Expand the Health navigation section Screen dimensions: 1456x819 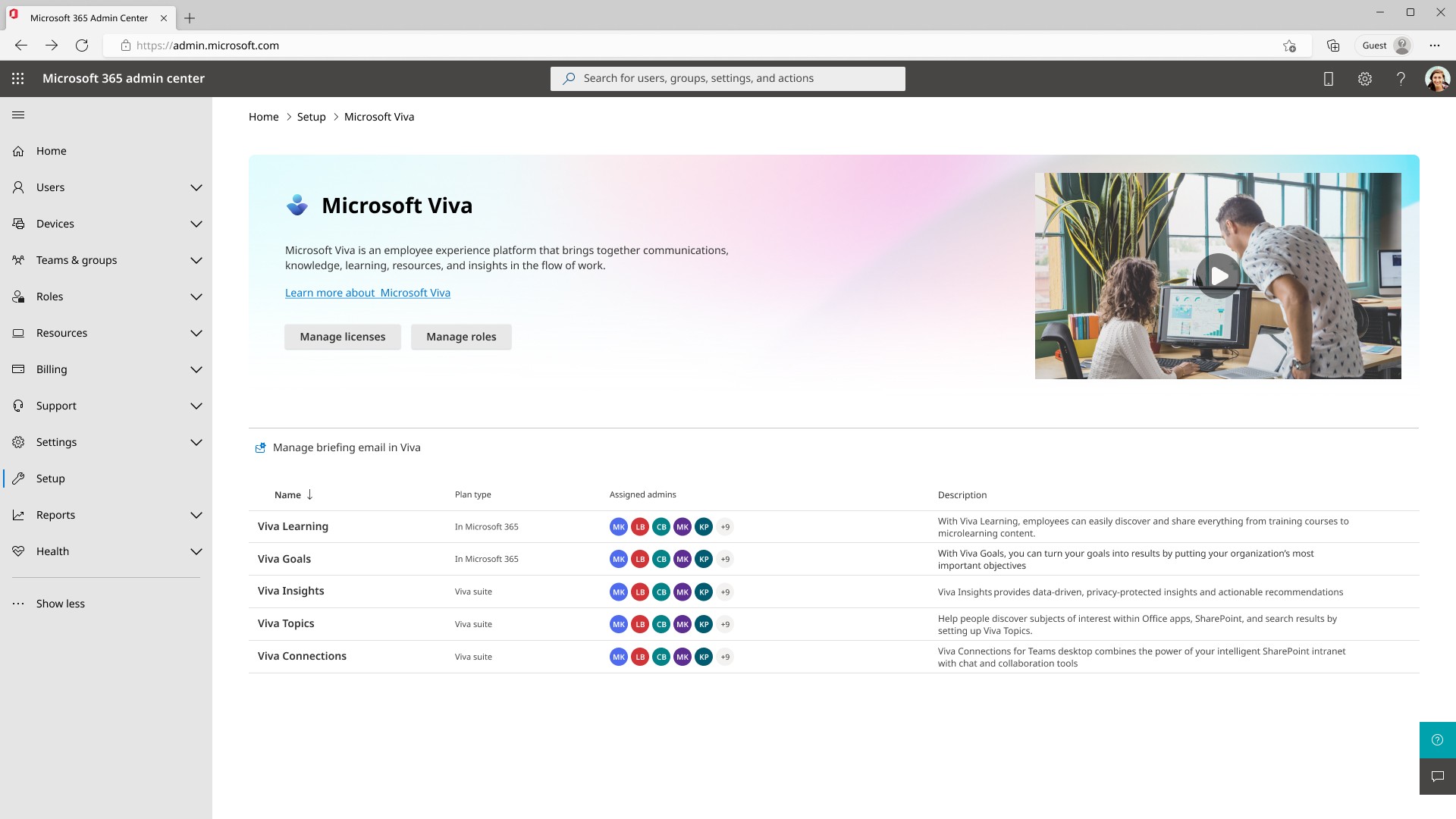(x=196, y=551)
